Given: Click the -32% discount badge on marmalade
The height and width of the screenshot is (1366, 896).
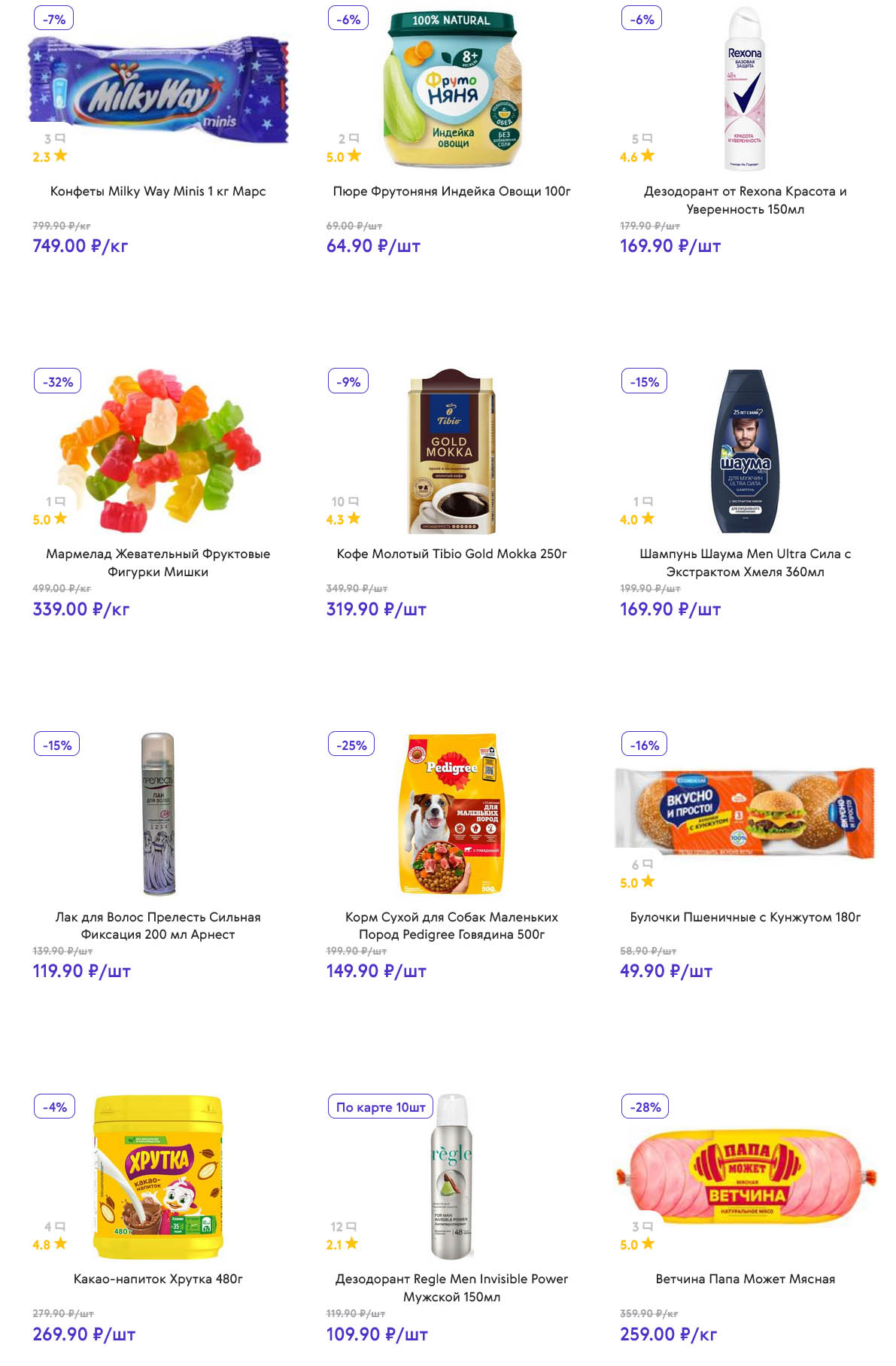Looking at the screenshot, I should [x=57, y=382].
